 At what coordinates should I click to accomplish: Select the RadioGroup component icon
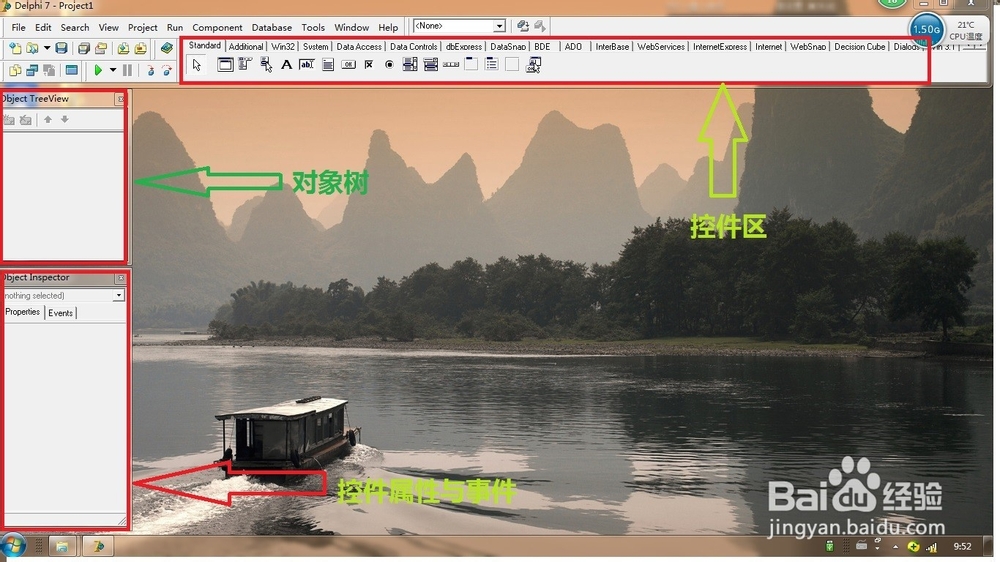click(492, 64)
